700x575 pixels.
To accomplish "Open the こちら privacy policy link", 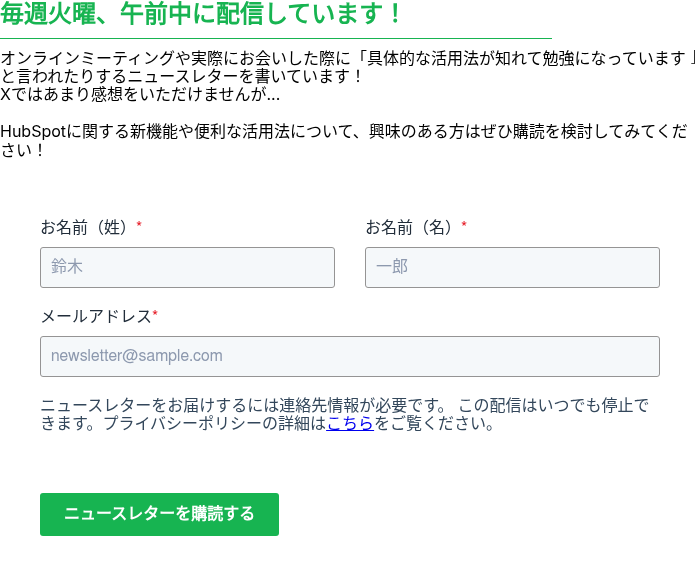I will click(x=350, y=423).
